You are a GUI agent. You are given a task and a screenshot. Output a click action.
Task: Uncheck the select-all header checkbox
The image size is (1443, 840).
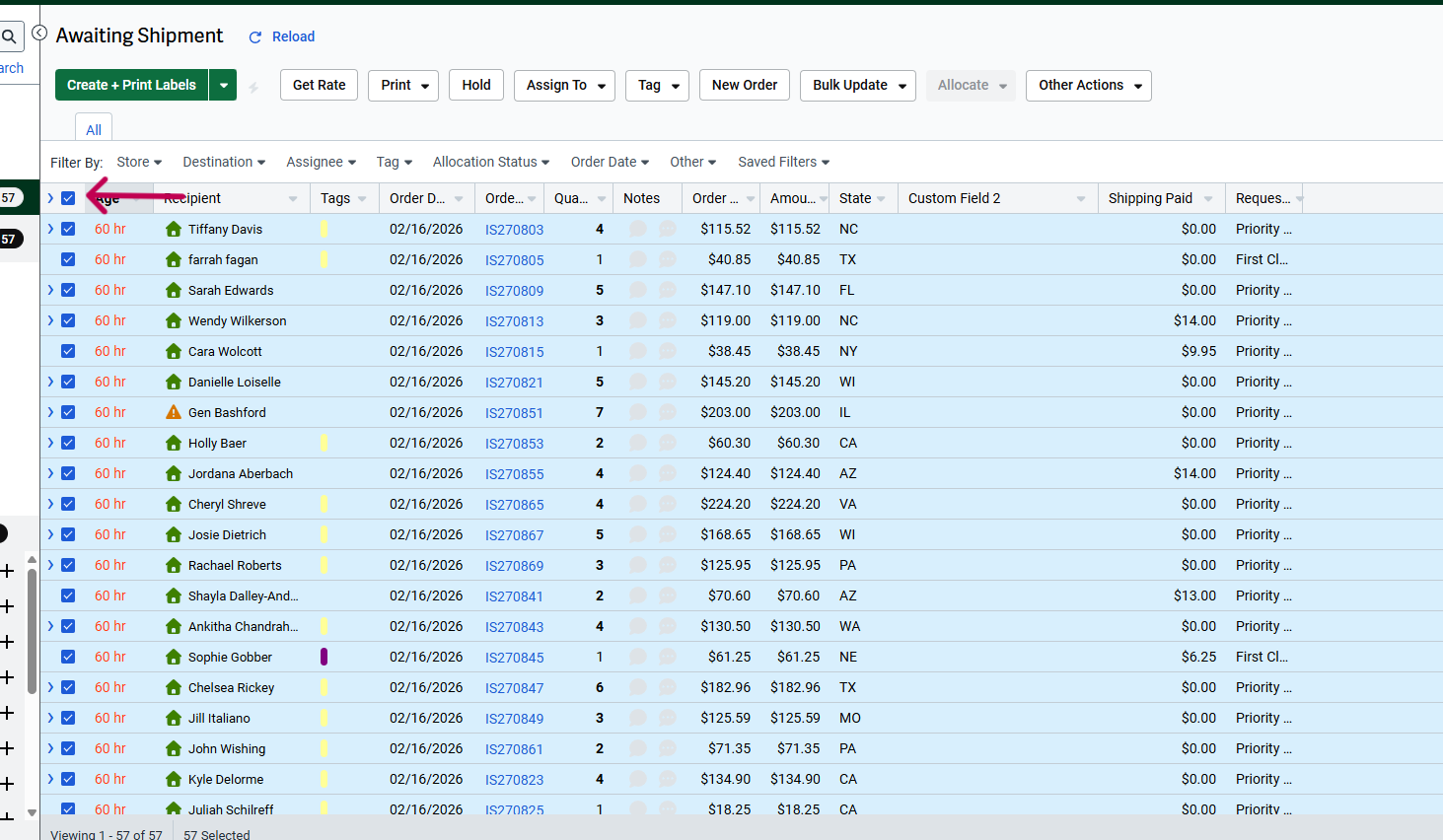68,198
